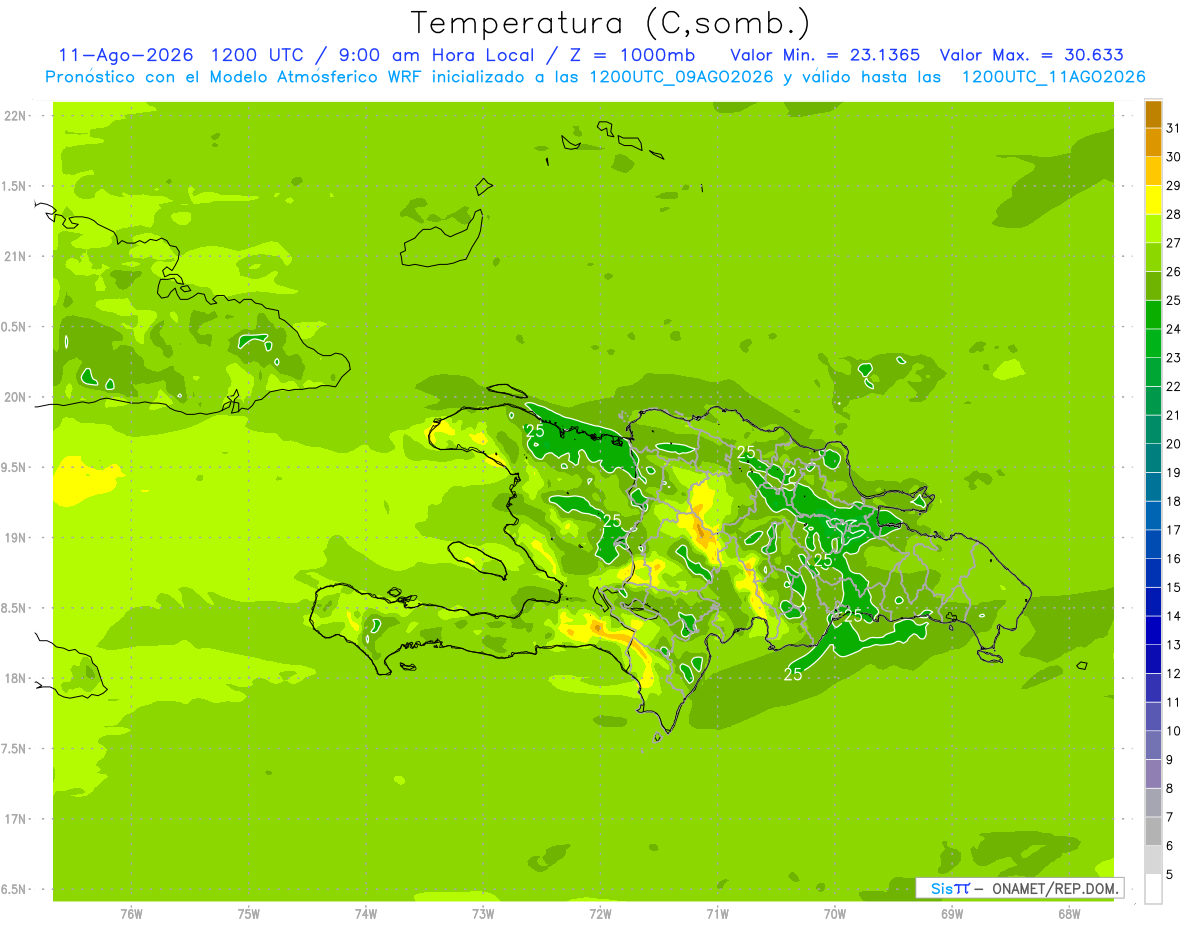Click the yellow 28 legend color block
This screenshot has height=927, width=1200.
pos(1153,200)
